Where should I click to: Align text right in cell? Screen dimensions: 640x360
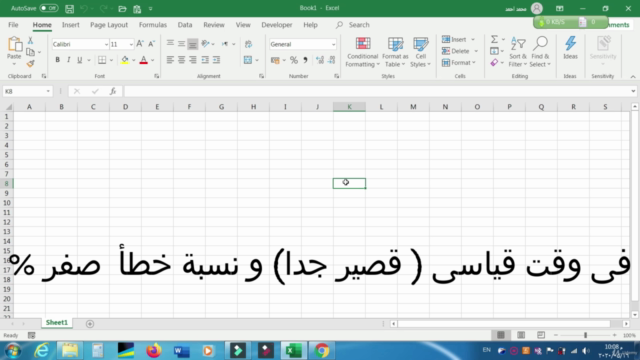pos(193,60)
